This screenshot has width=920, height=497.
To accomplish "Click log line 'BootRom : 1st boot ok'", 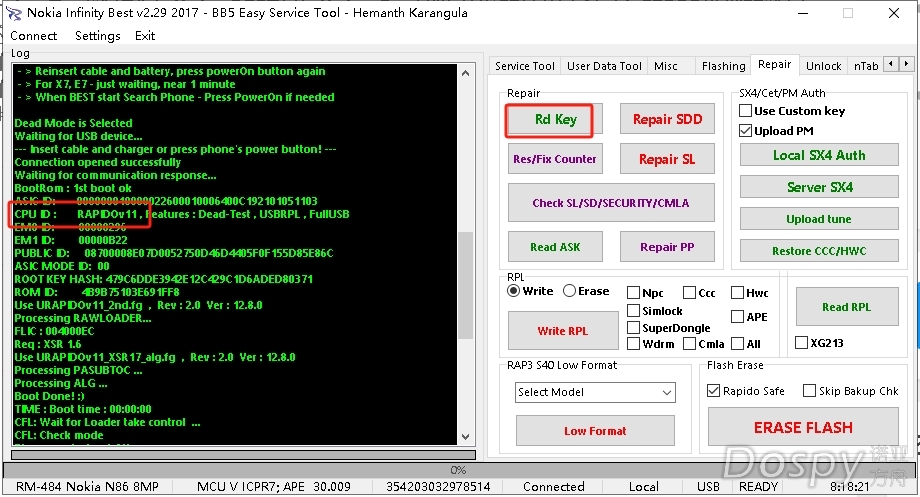I will [73, 188].
